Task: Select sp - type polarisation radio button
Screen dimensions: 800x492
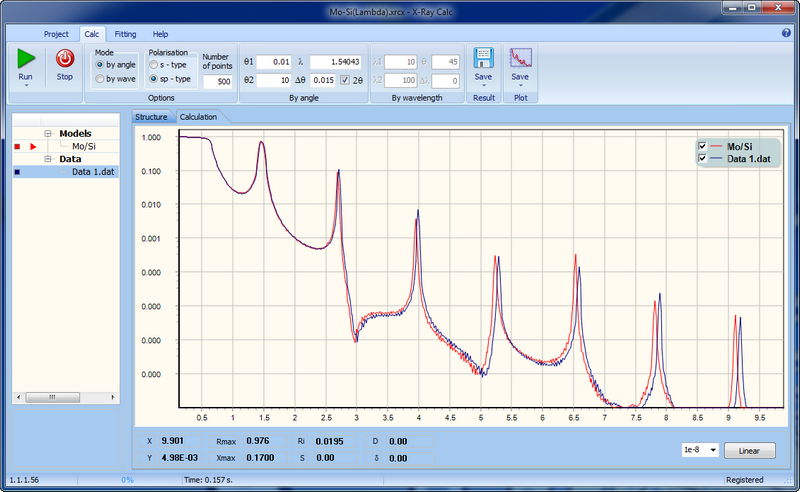Action: click(x=153, y=79)
